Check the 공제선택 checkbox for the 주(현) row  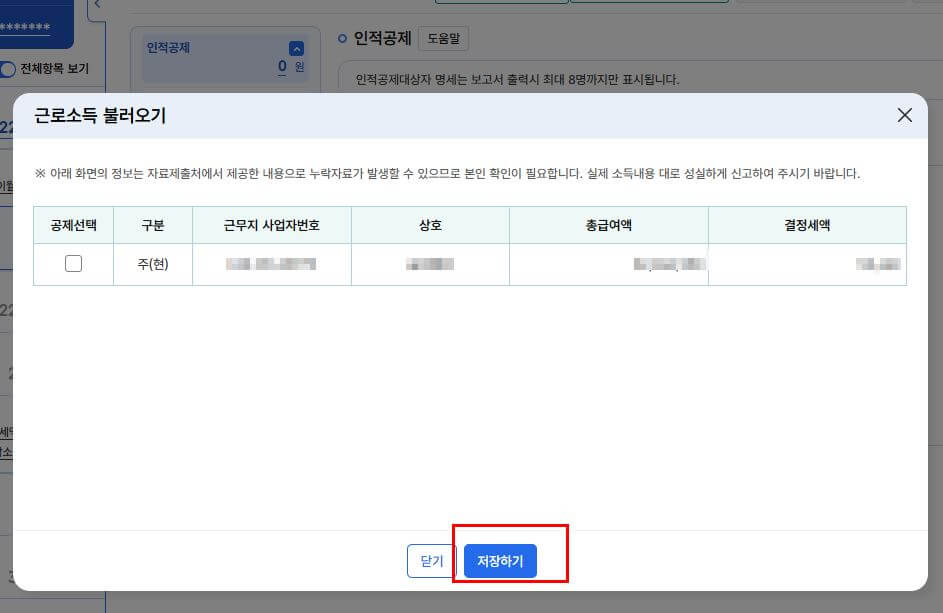(71, 263)
